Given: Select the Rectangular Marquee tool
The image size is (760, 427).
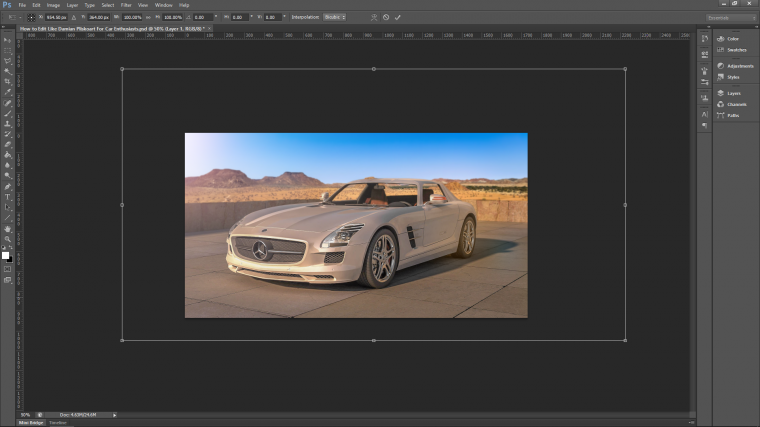Looking at the screenshot, I should pyautogui.click(x=7, y=50).
